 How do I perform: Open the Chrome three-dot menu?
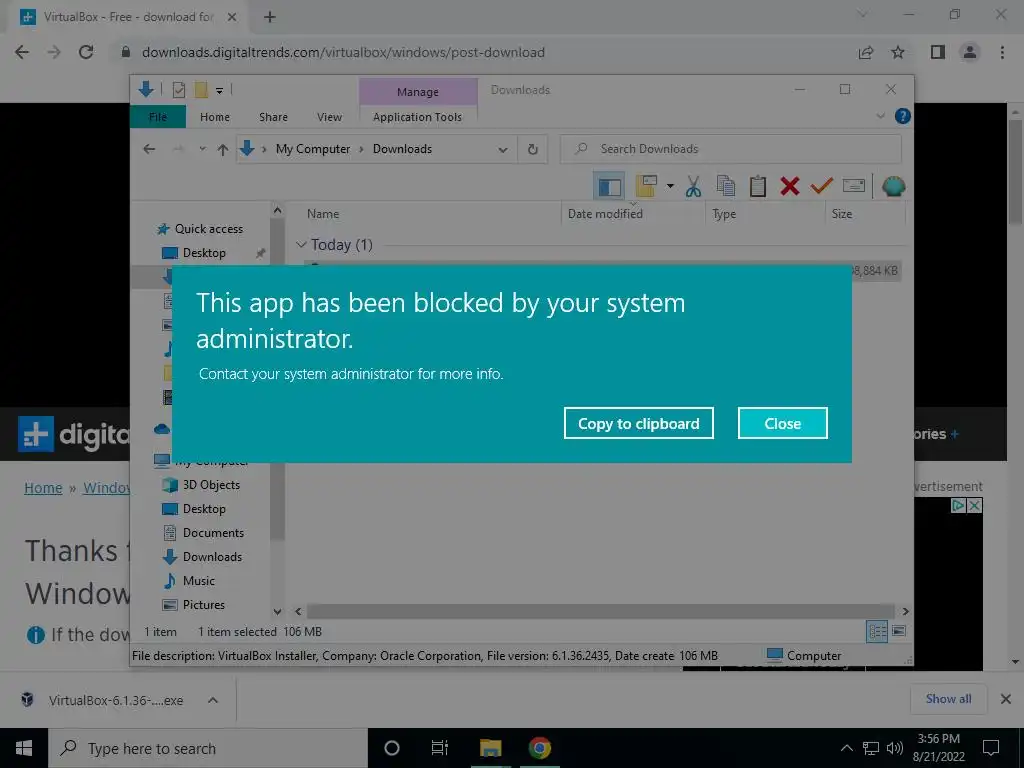click(x=1002, y=52)
